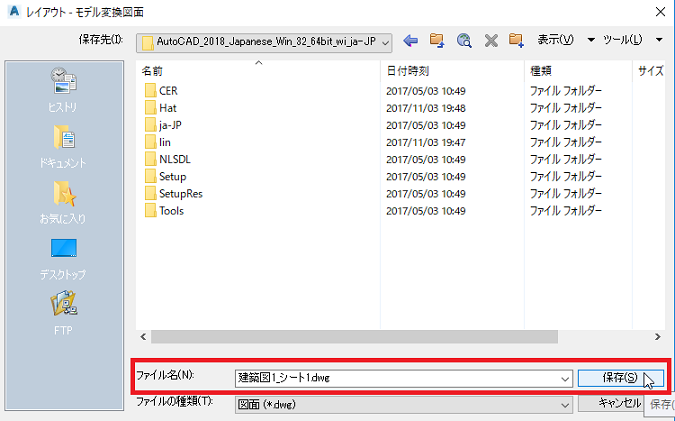675x421 pixels.
Task: Go back to the previous folder with blue arrow
Action: [x=411, y=41]
